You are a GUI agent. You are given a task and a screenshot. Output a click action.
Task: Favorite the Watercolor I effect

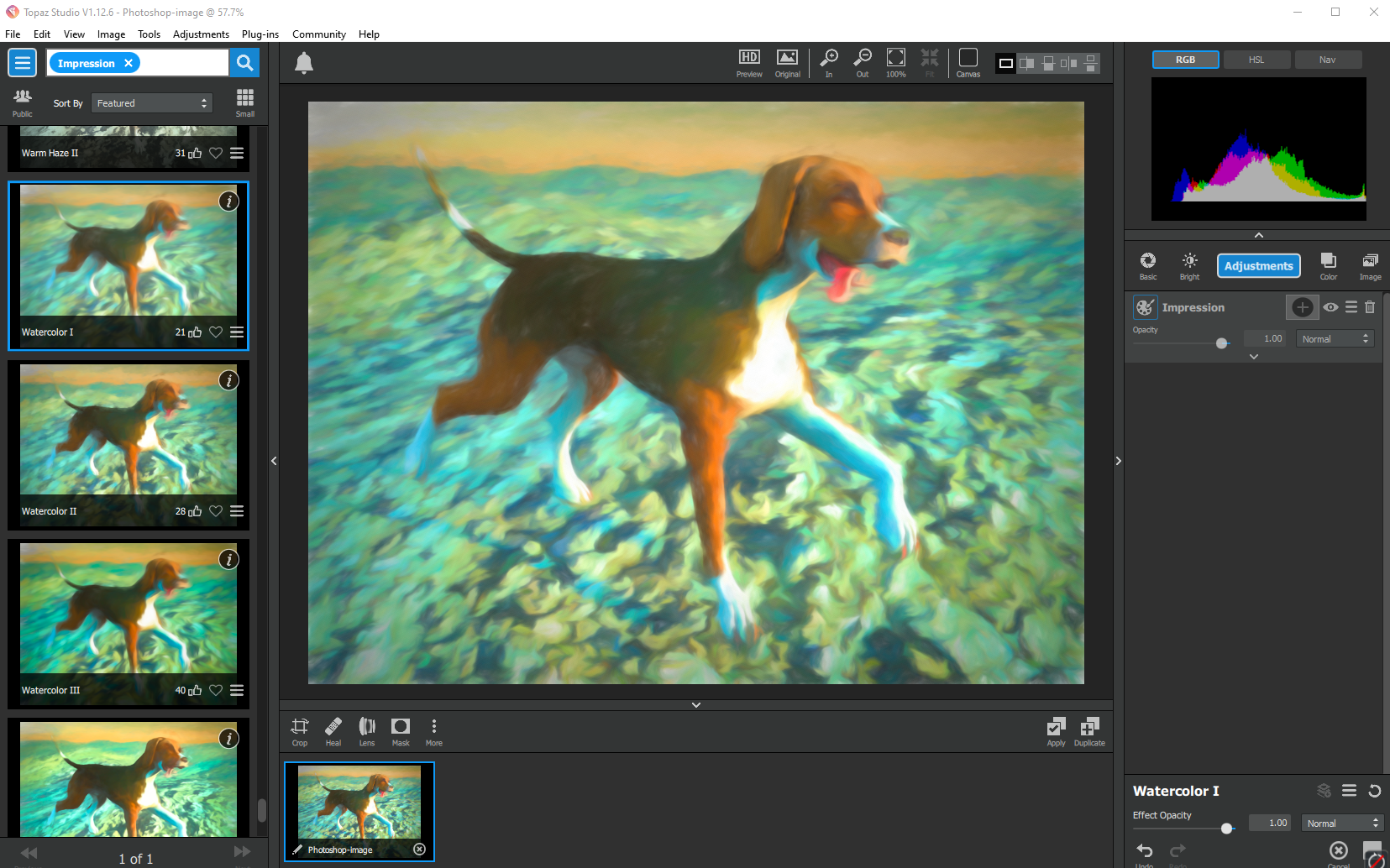click(x=216, y=332)
